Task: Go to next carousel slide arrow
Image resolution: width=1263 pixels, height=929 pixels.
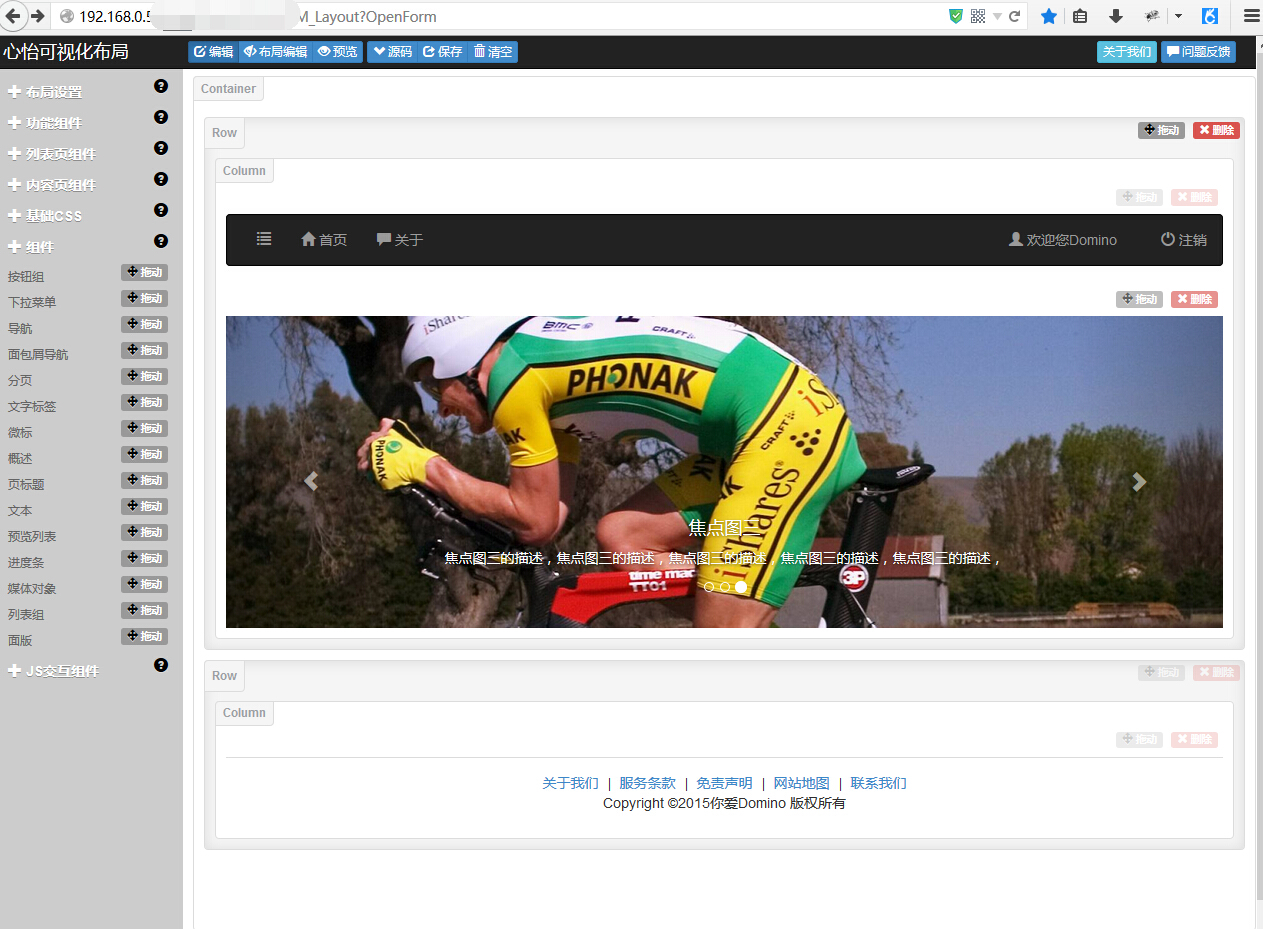Action: [1138, 482]
